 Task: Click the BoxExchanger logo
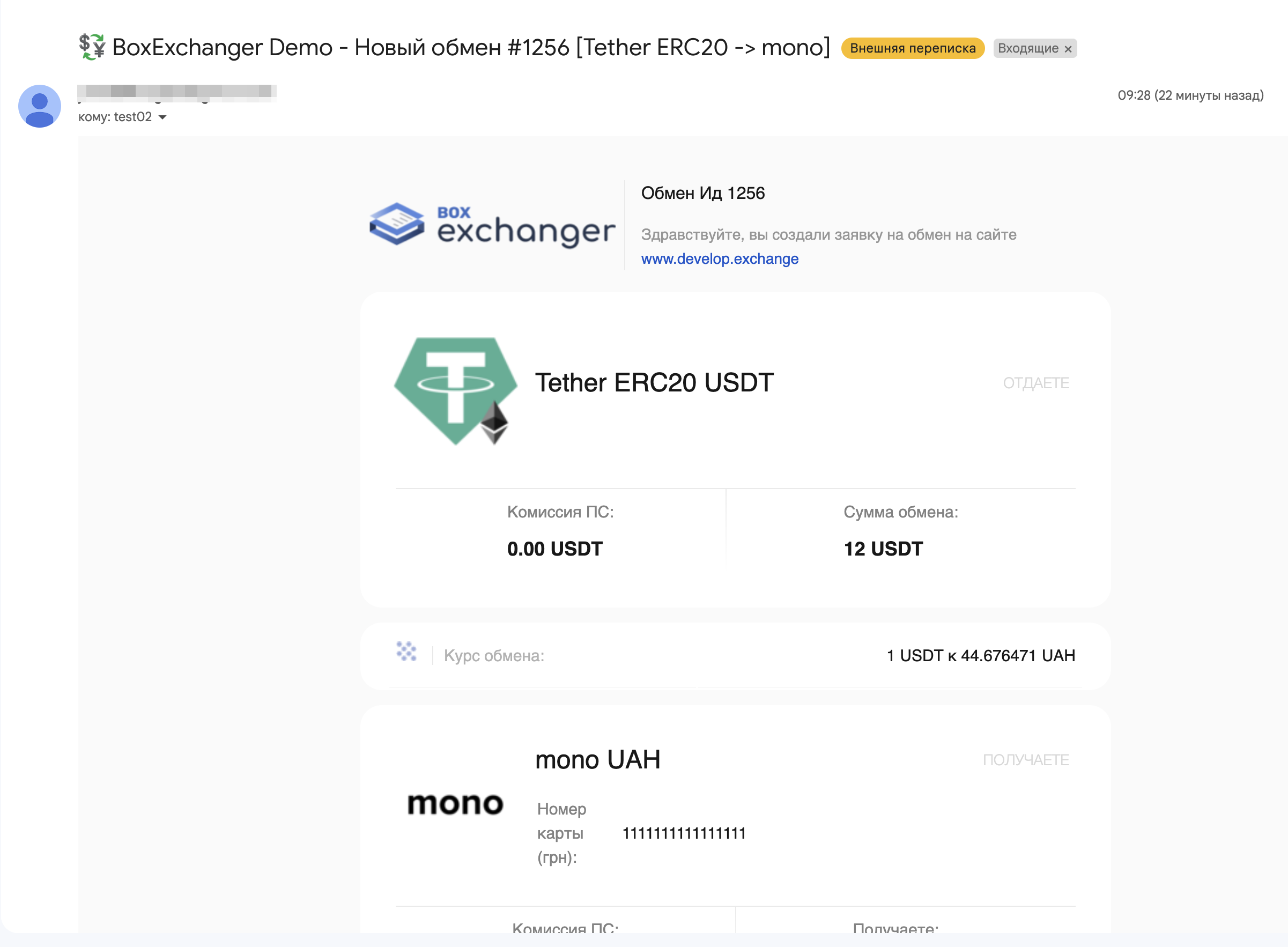pyautogui.click(x=492, y=225)
